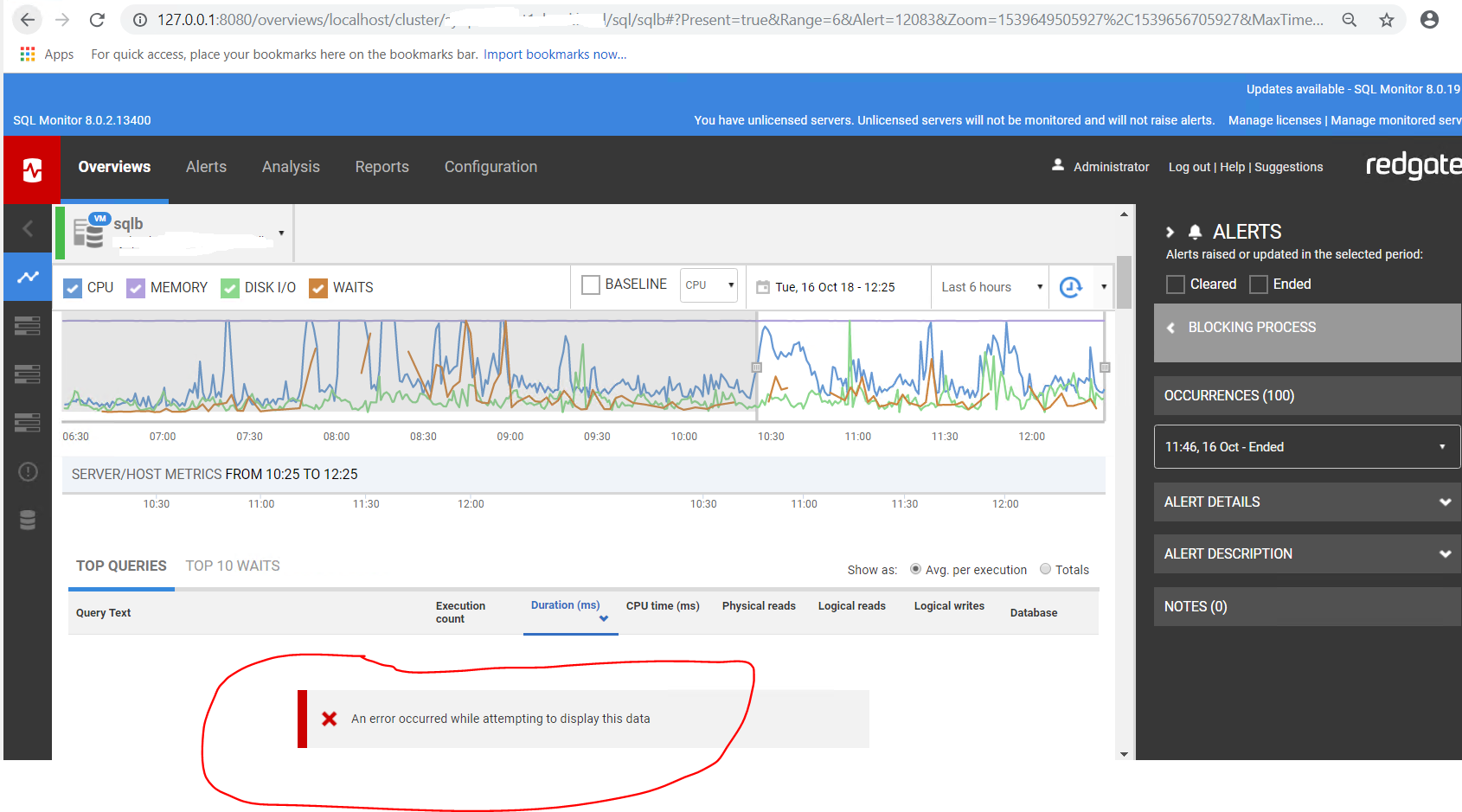Select the activity graph icon in sidebar

click(x=28, y=277)
